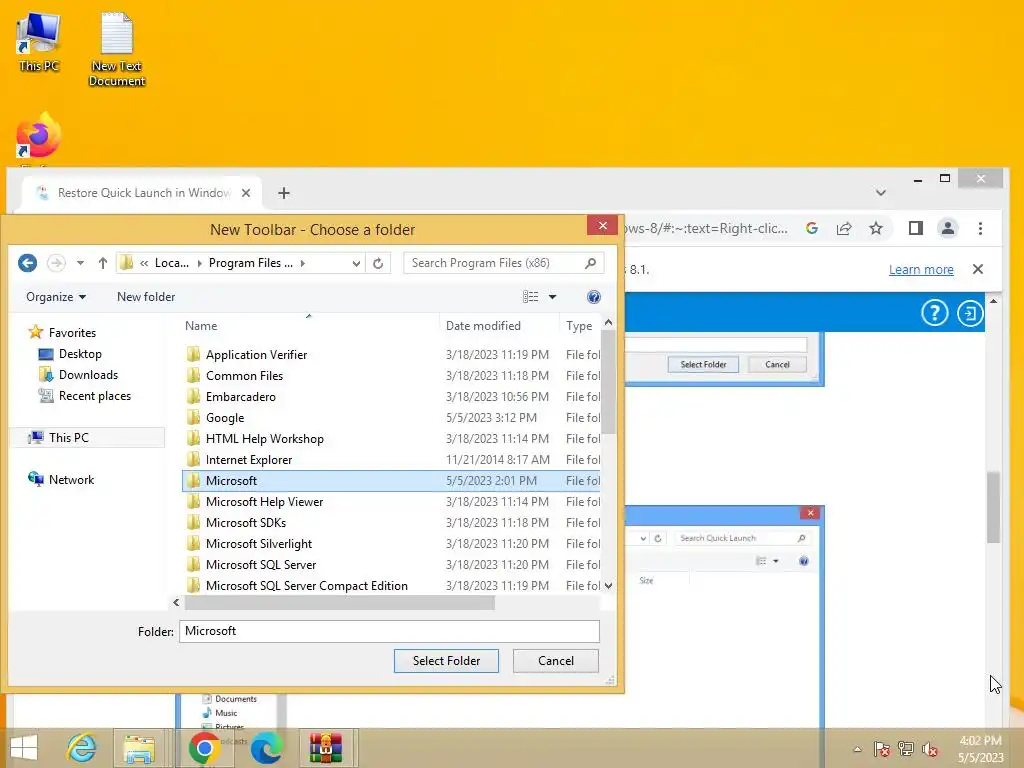
Task: Open Firefox desktop shortcut
Action: pos(39,136)
